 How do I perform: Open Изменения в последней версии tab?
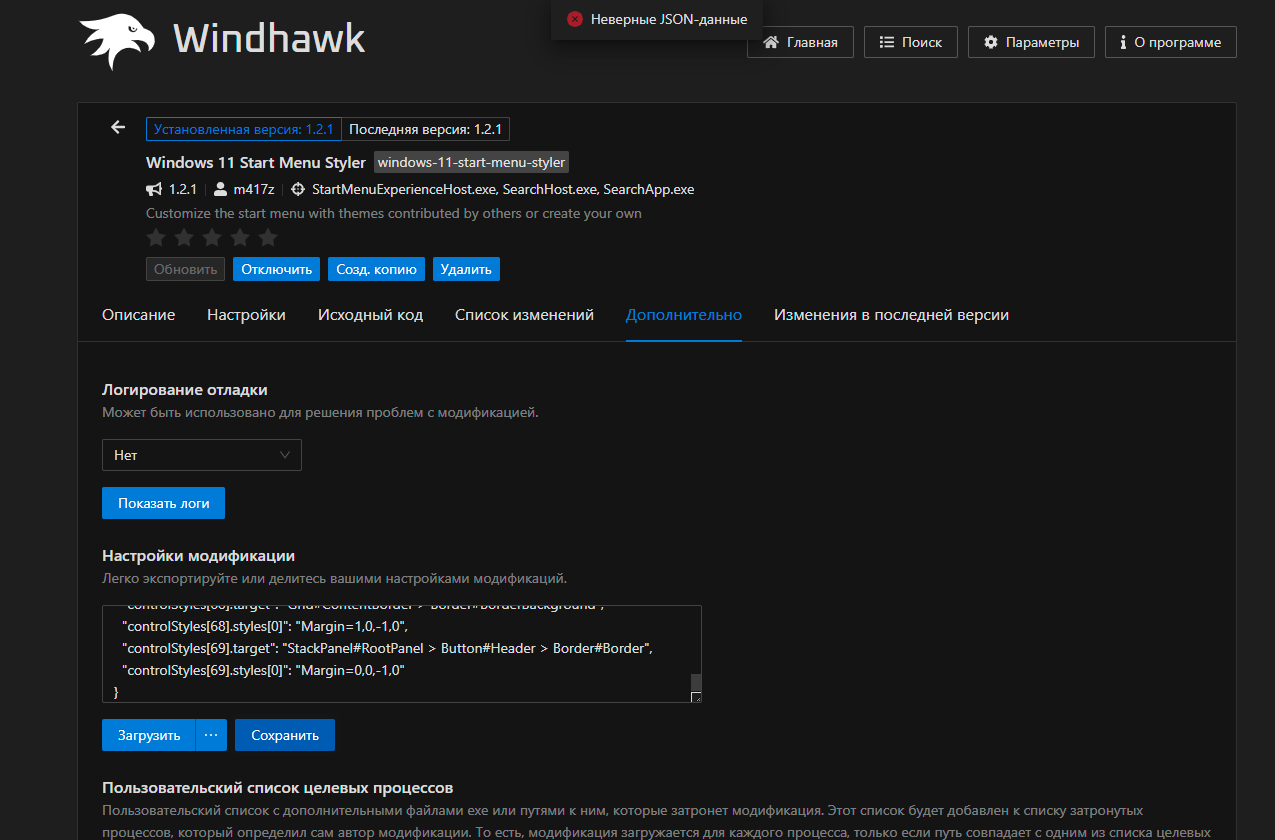click(892, 315)
